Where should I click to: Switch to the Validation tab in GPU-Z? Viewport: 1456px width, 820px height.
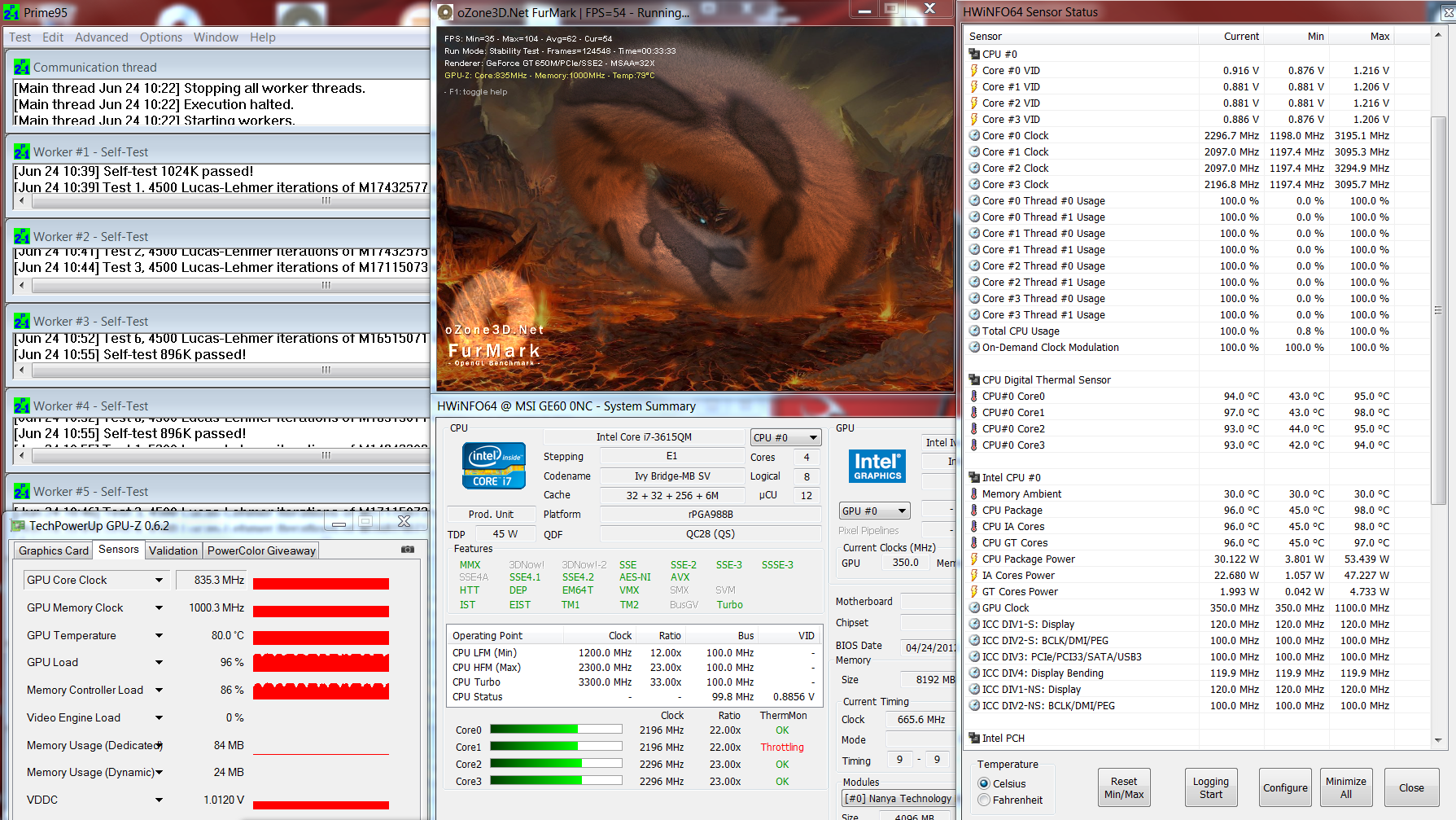pos(173,550)
